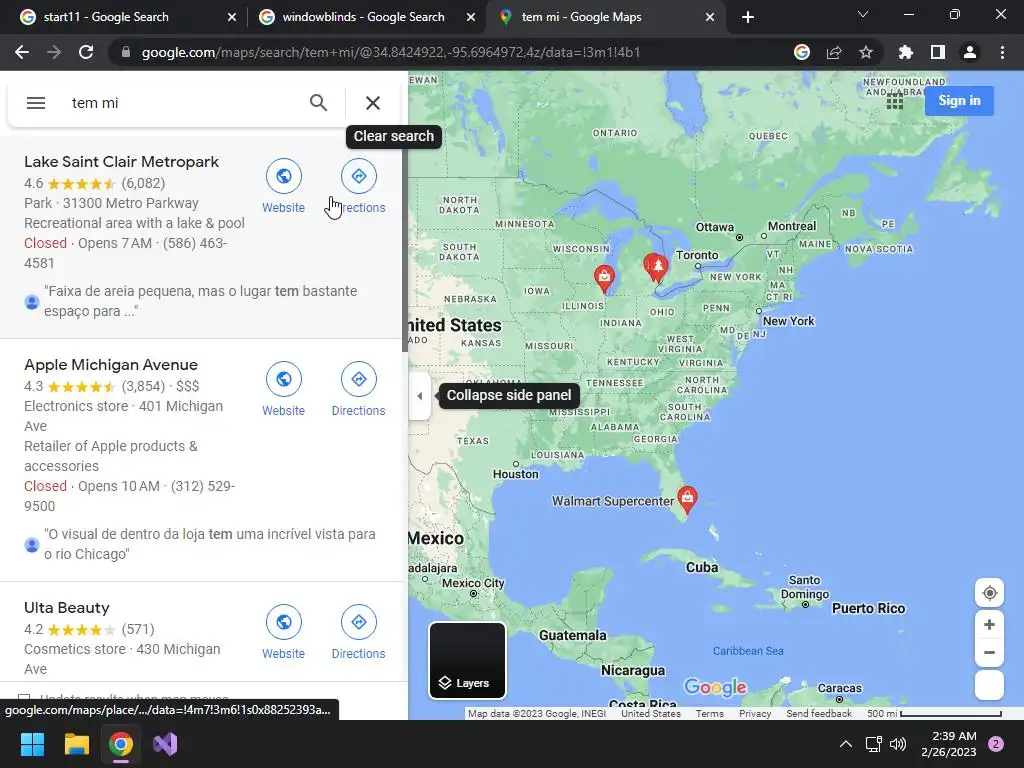Click the Google icon in address bar
This screenshot has width=1024, height=768.
tap(802, 52)
